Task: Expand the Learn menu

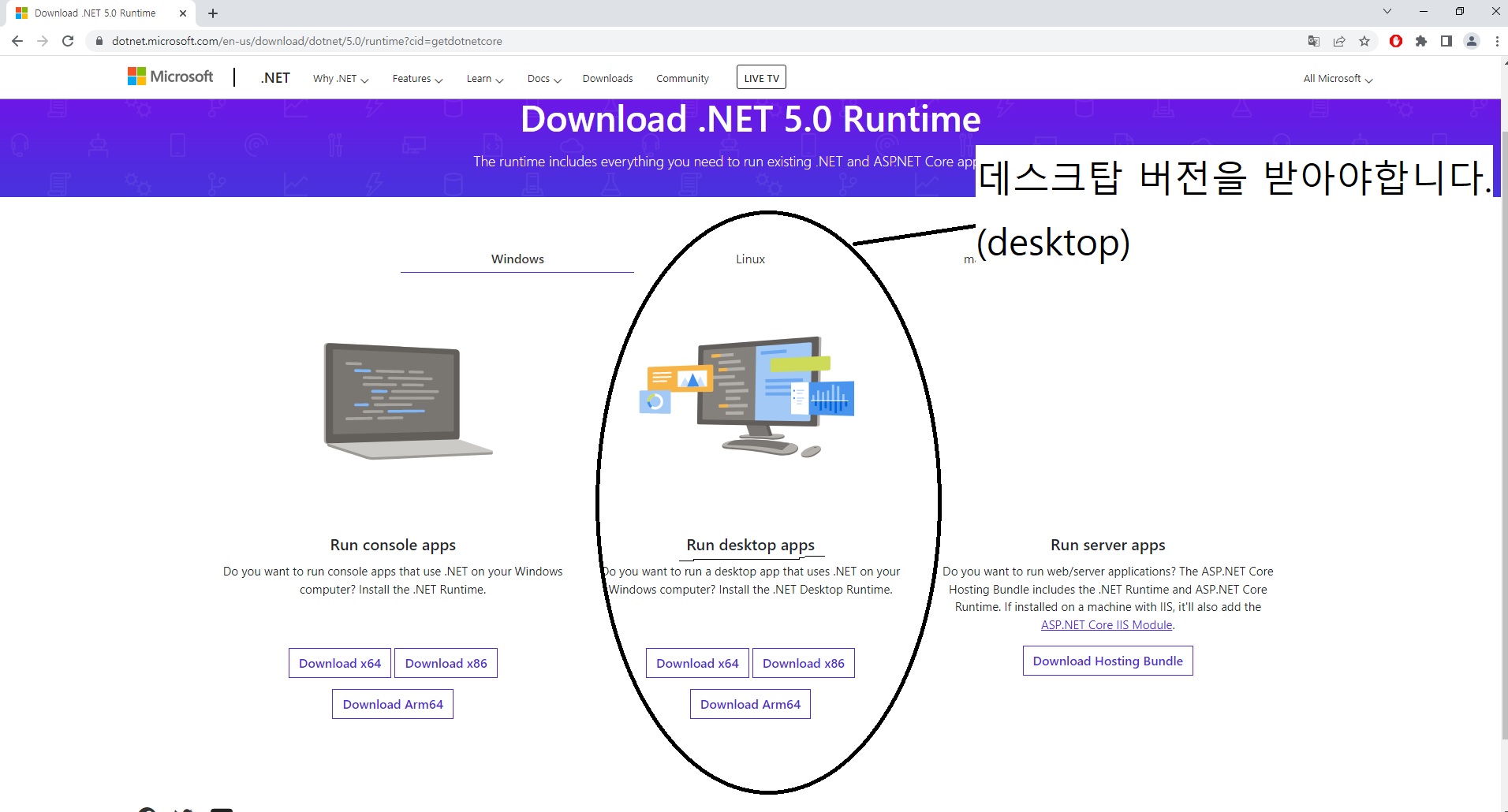Action: 485,79
